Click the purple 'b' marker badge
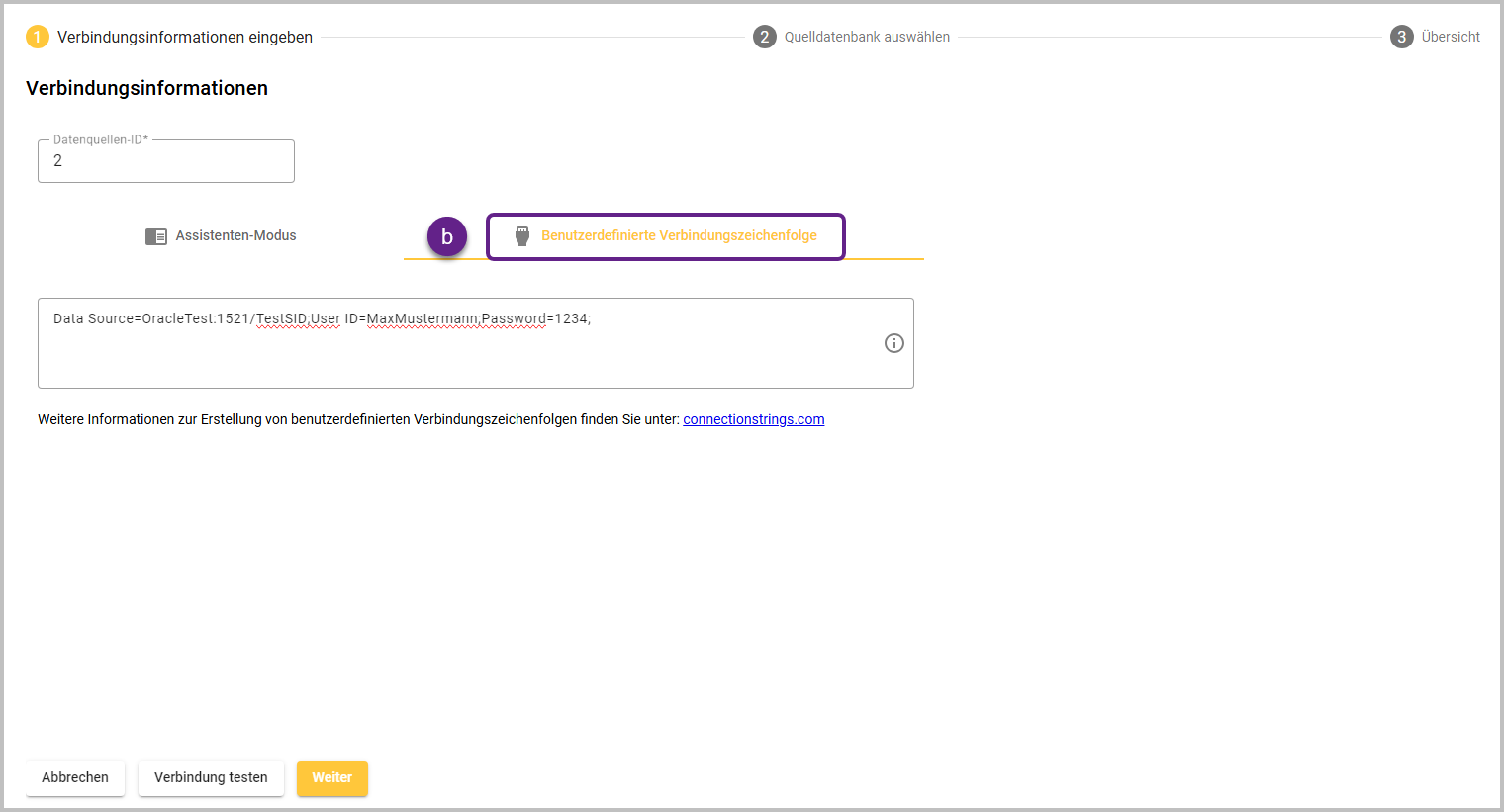The width and height of the screenshot is (1504, 812). coord(447,237)
